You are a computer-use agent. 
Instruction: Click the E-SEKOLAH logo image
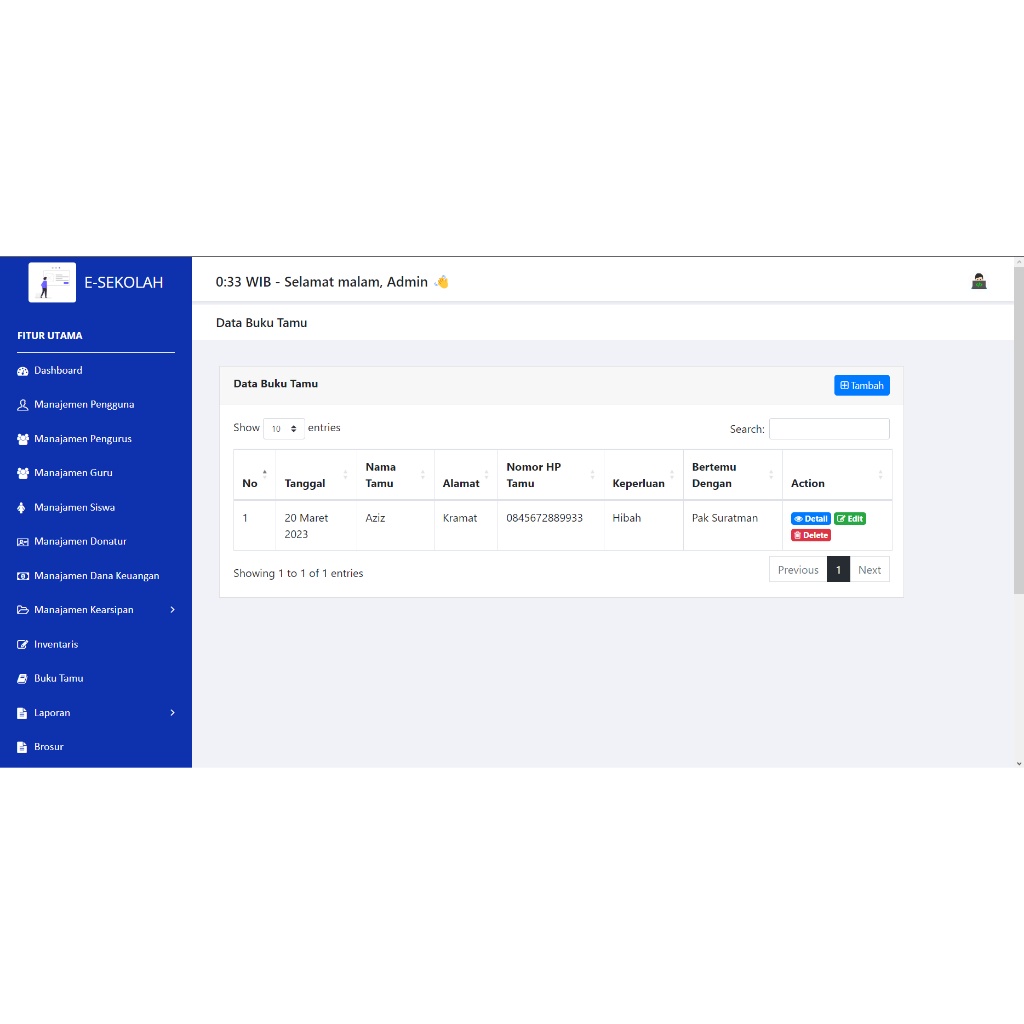point(52,282)
